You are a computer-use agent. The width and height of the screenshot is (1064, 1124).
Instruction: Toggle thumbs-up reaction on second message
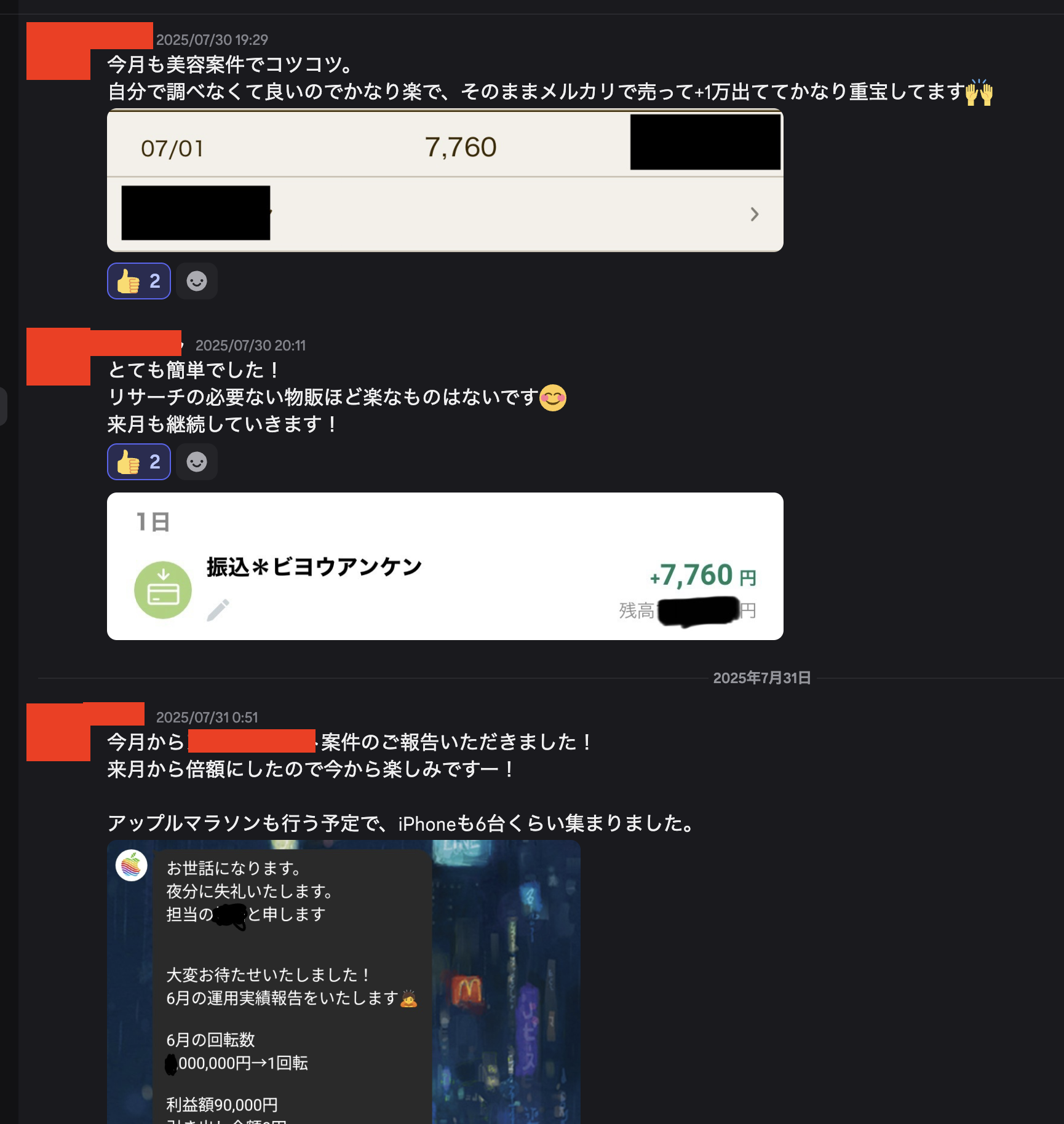139,462
